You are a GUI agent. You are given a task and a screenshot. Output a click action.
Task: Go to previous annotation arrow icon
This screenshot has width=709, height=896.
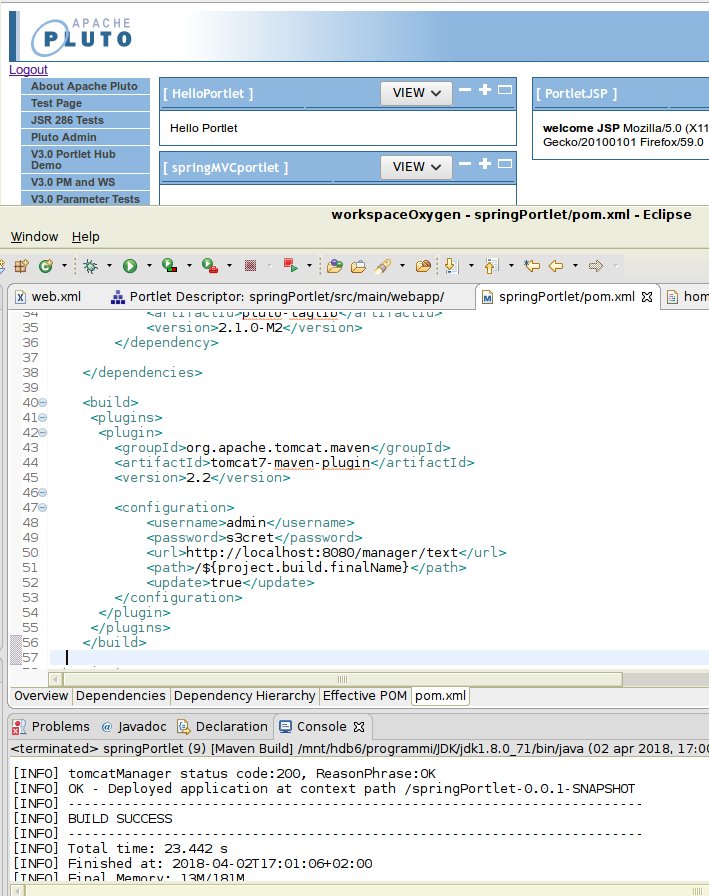(491, 266)
